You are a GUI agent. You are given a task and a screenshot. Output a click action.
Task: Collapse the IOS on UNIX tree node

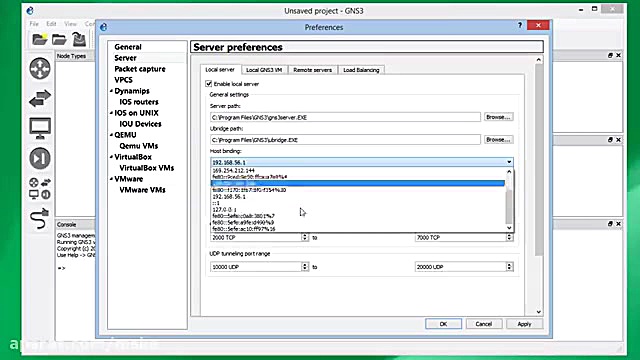(x=111, y=113)
